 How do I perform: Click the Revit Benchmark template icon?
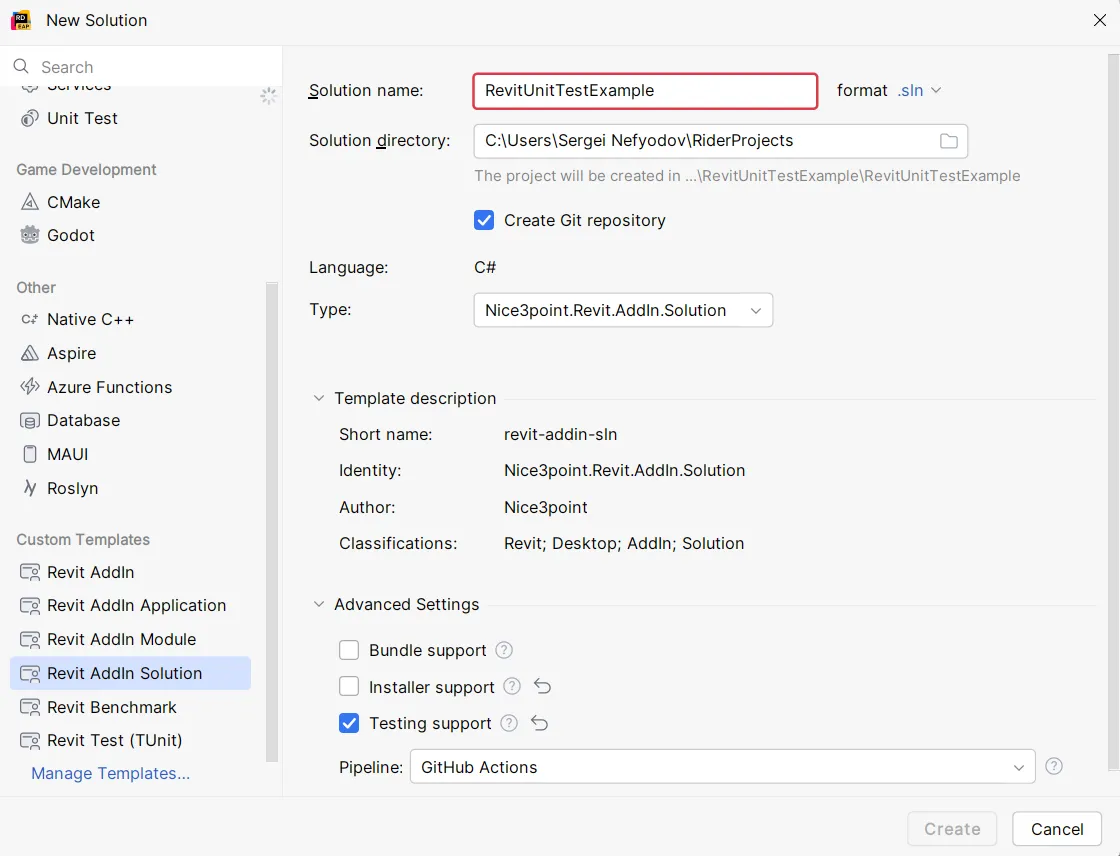pos(30,707)
